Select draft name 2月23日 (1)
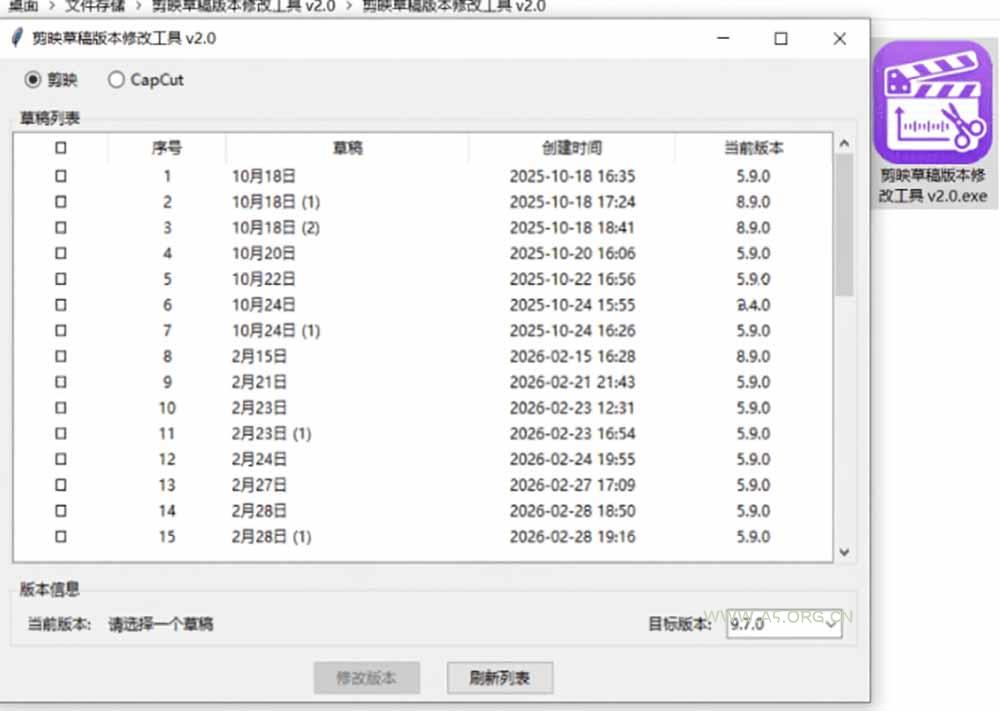Image resolution: width=1000 pixels, height=711 pixels. (x=272, y=434)
